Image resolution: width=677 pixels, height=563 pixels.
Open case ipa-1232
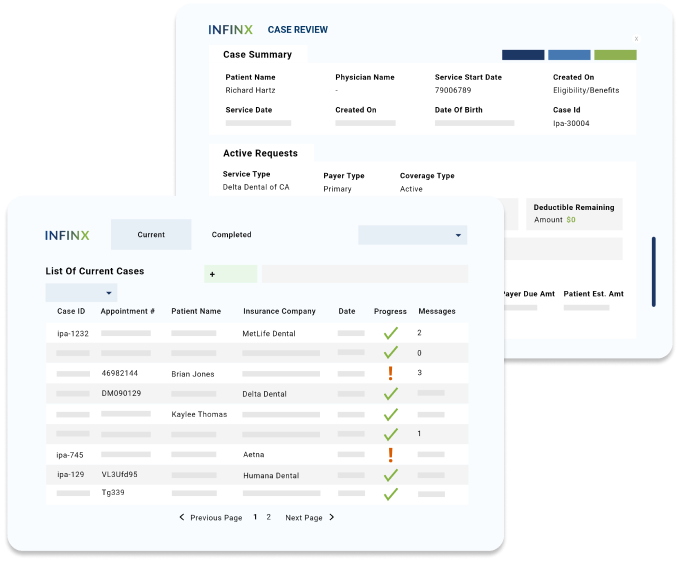pyautogui.click(x=73, y=334)
